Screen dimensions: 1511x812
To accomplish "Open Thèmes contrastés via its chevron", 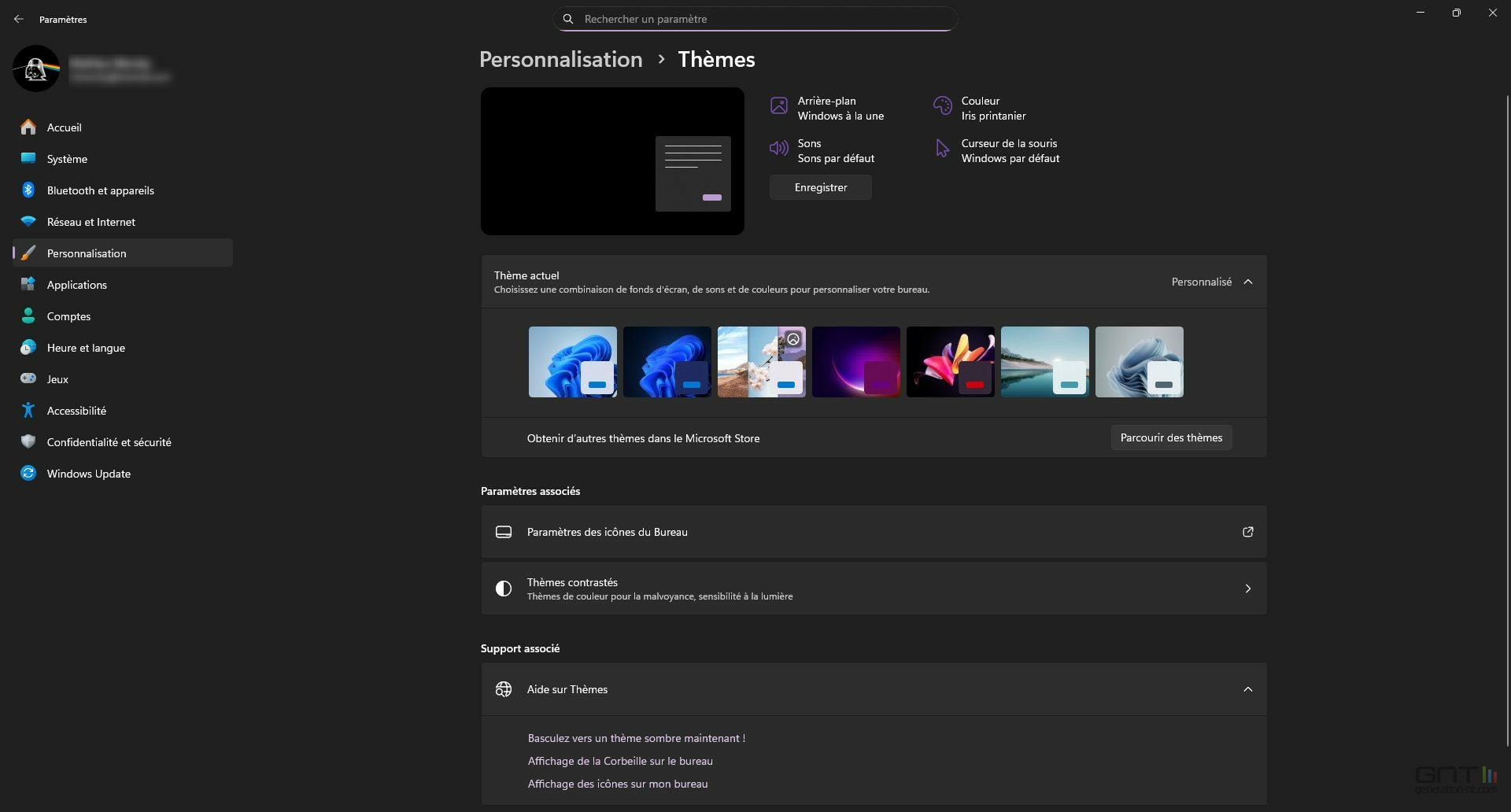I will tap(1247, 589).
